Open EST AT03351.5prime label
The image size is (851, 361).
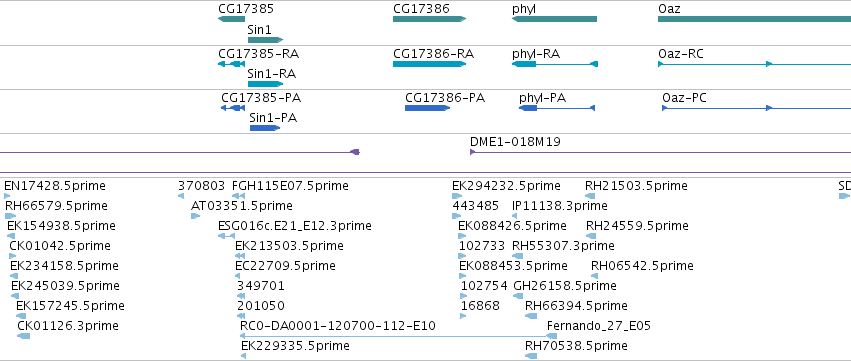coord(242,206)
